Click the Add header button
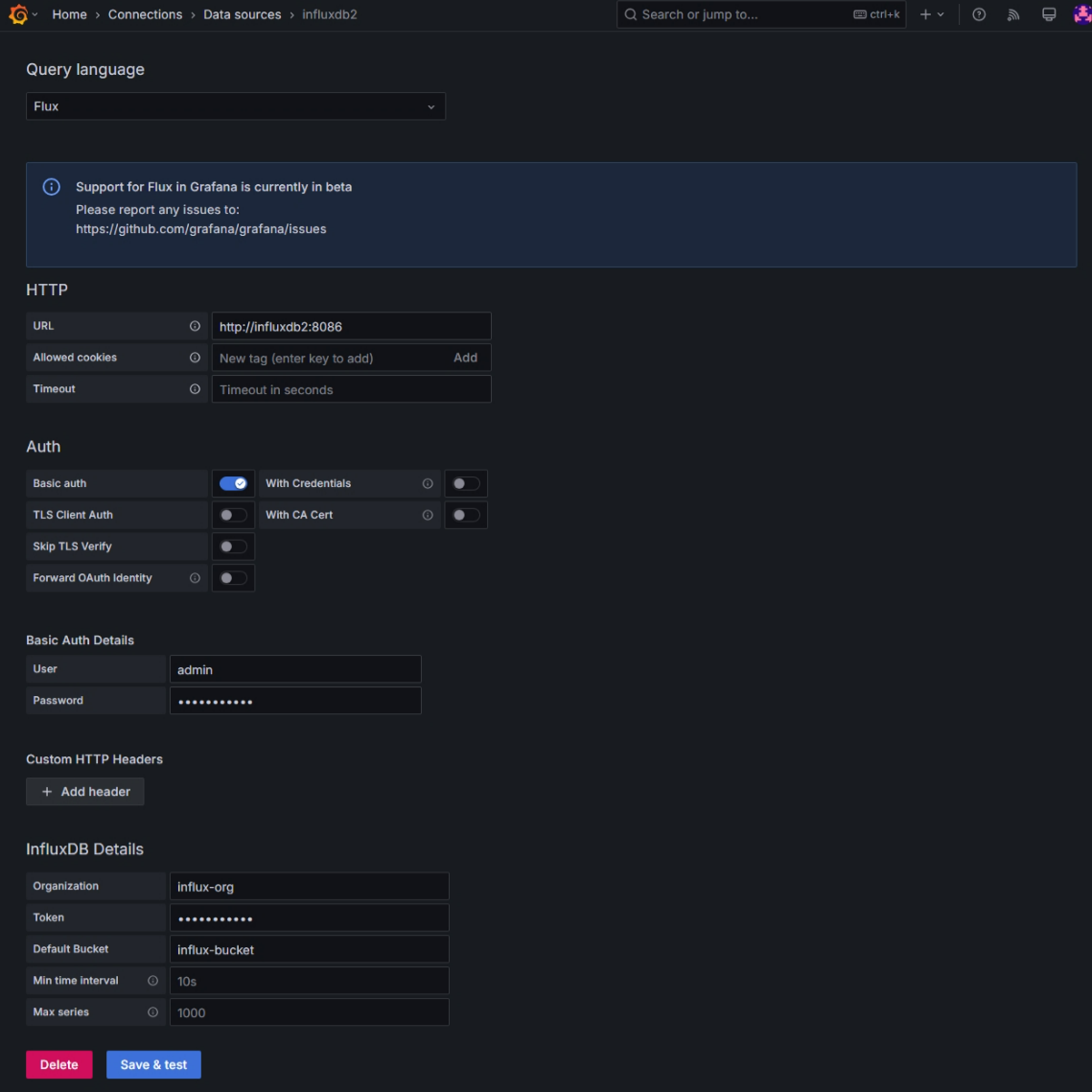 tap(85, 791)
